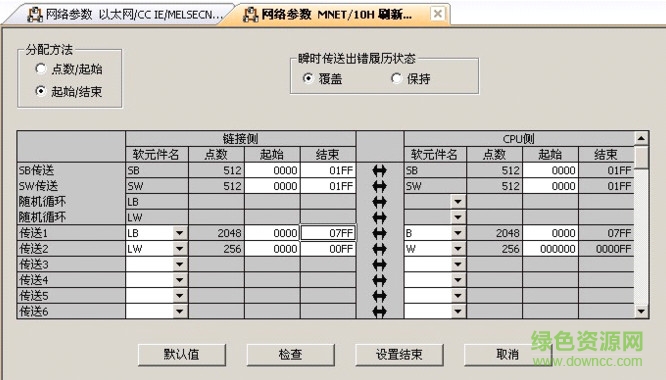Click the CPU侧 column group header
This screenshot has width=666, height=380.
519,139
